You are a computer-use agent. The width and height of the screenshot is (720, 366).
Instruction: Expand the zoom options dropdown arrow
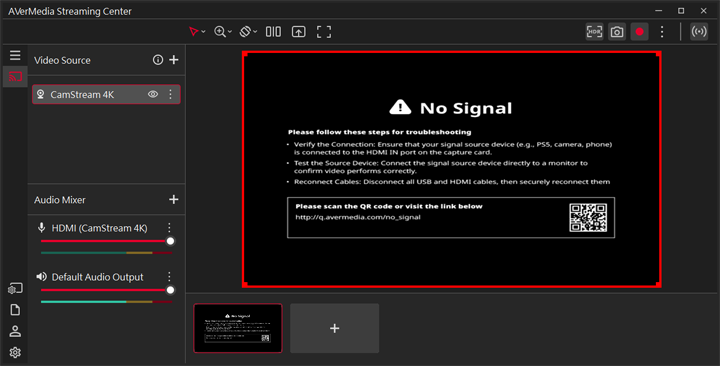point(230,32)
